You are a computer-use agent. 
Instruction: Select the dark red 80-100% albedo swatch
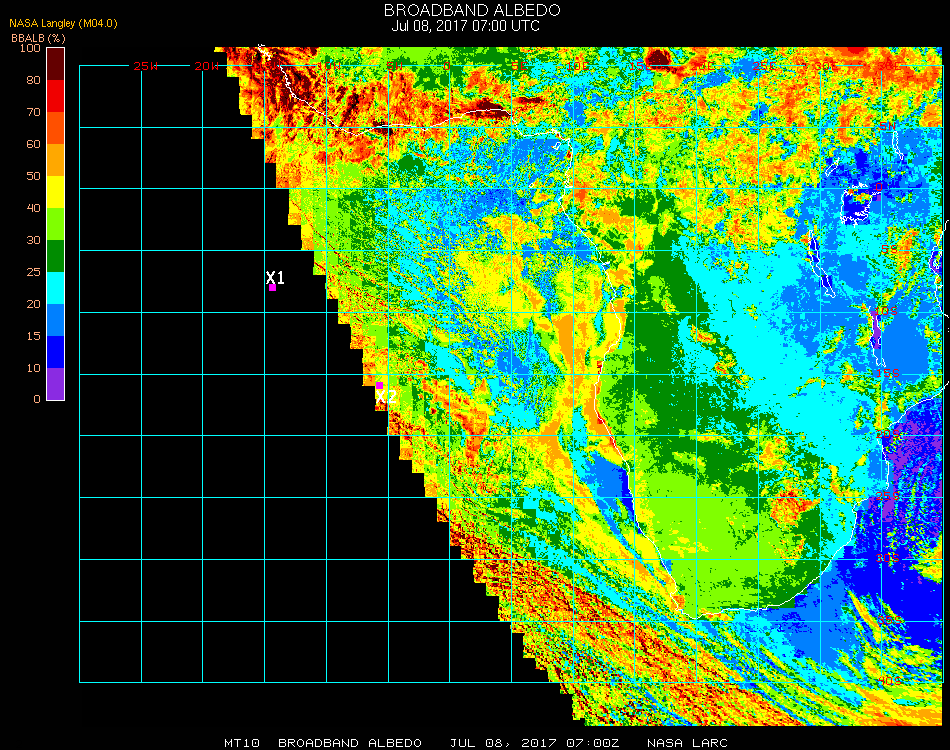point(56,63)
